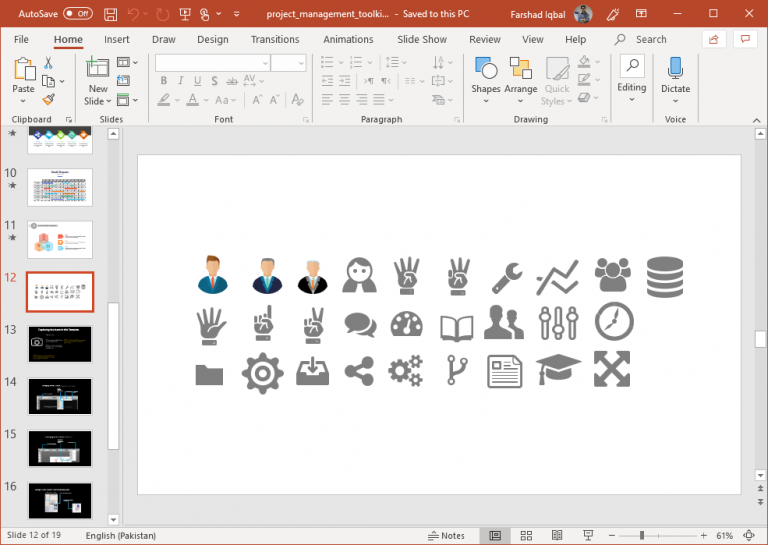Click the Save icon in title bar
768x545 pixels.
111,14
